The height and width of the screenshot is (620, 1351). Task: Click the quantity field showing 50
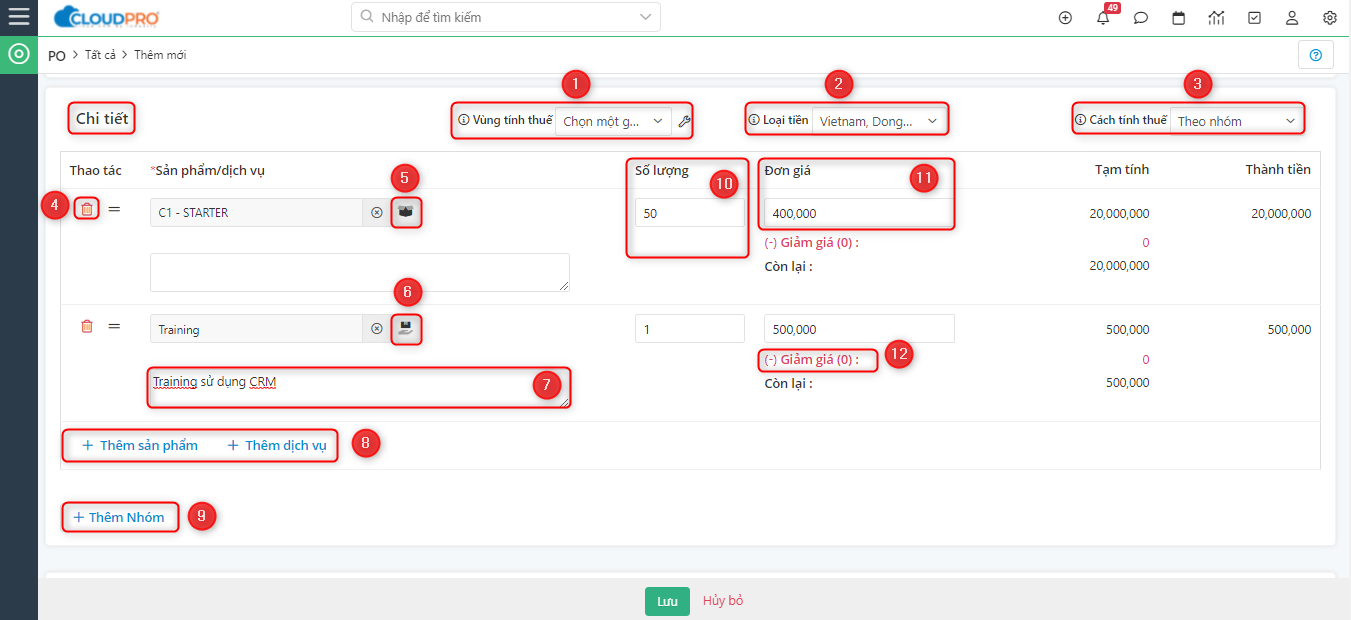pyautogui.click(x=689, y=213)
